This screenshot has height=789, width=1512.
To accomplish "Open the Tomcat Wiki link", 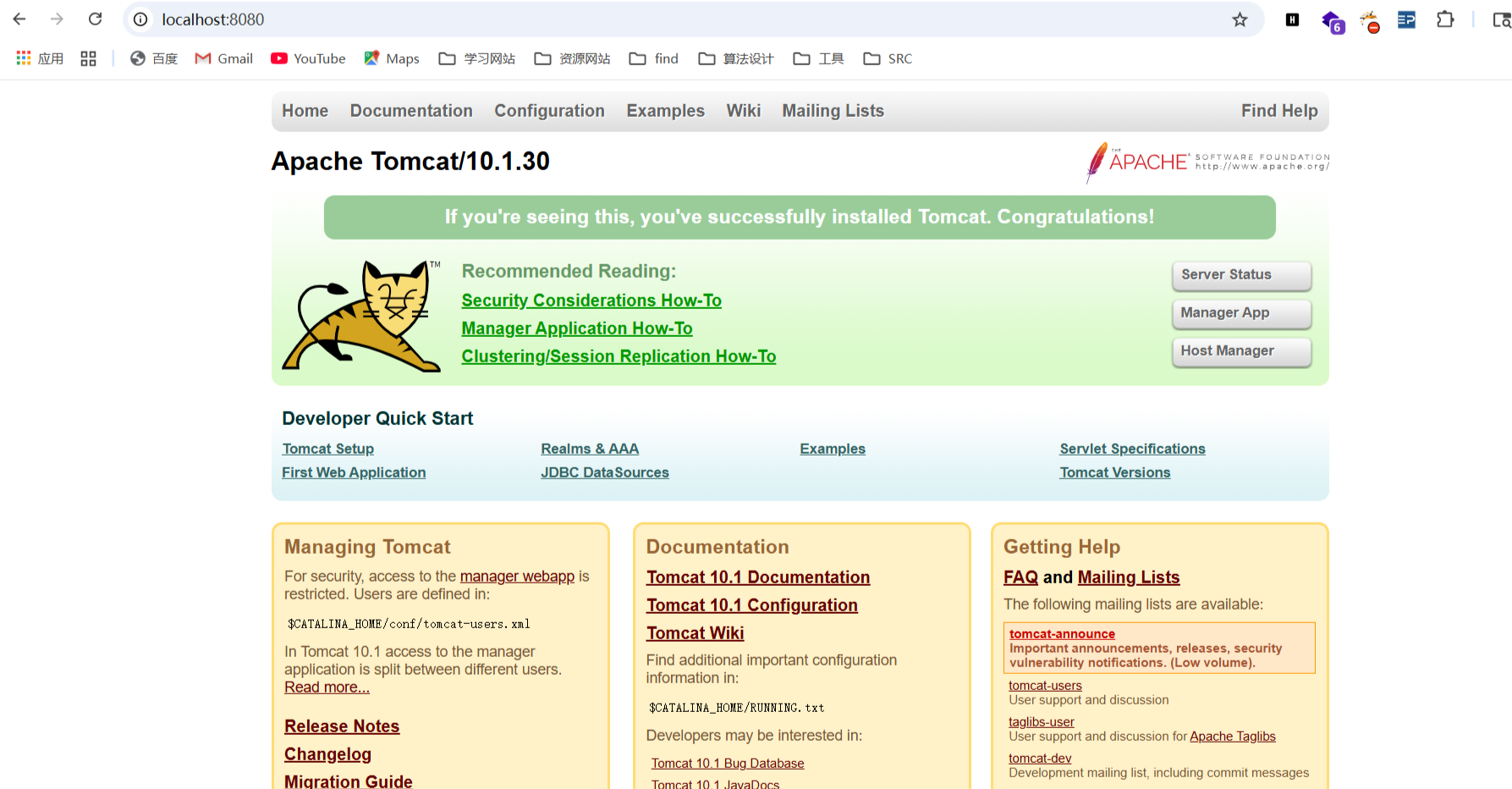I will pos(695,633).
